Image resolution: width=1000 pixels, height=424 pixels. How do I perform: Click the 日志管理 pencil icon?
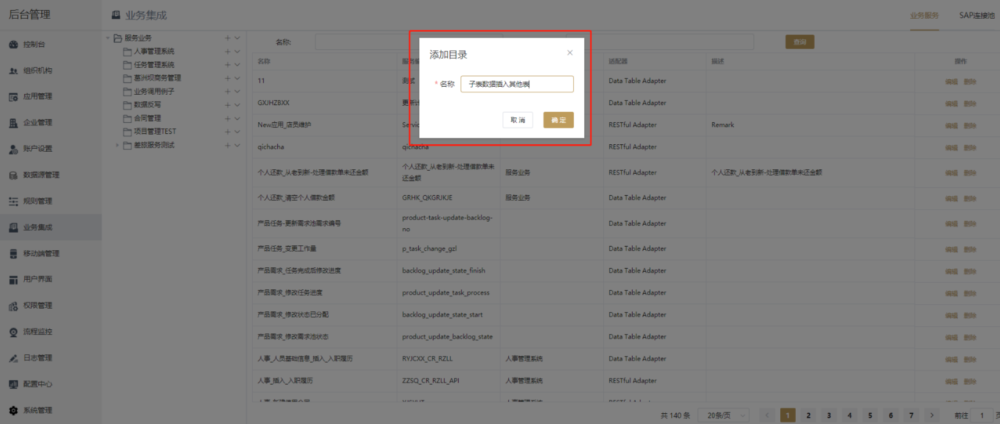[x=12, y=357]
